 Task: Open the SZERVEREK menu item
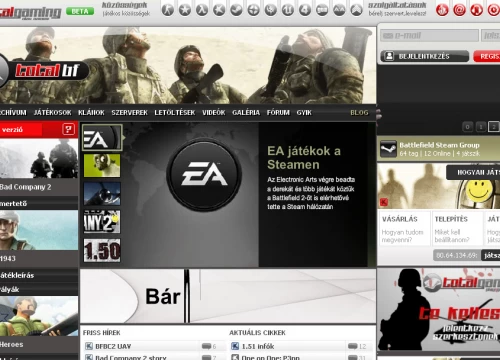pyautogui.click(x=129, y=113)
